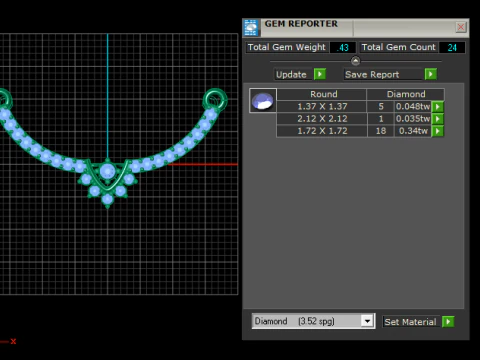Click the gem count 5 cell

click(x=381, y=107)
